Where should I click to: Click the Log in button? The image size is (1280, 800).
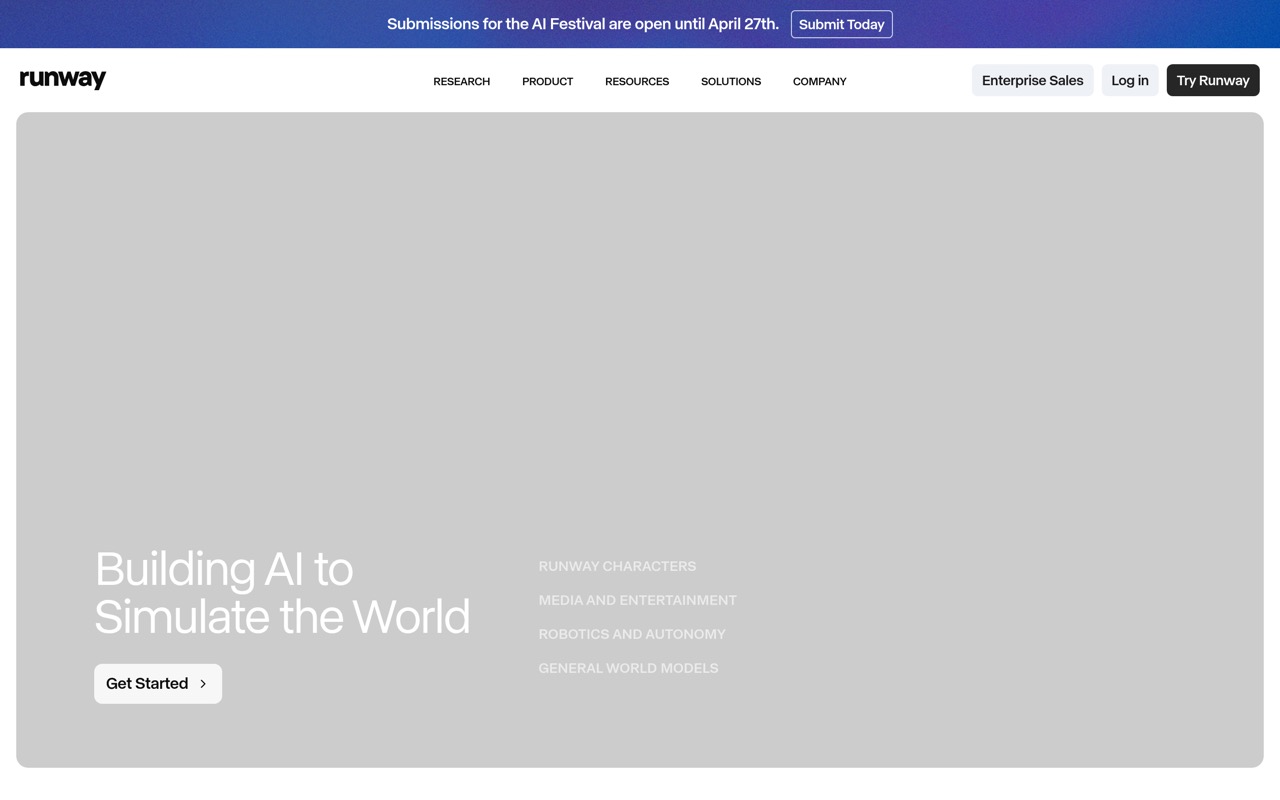coord(1130,80)
